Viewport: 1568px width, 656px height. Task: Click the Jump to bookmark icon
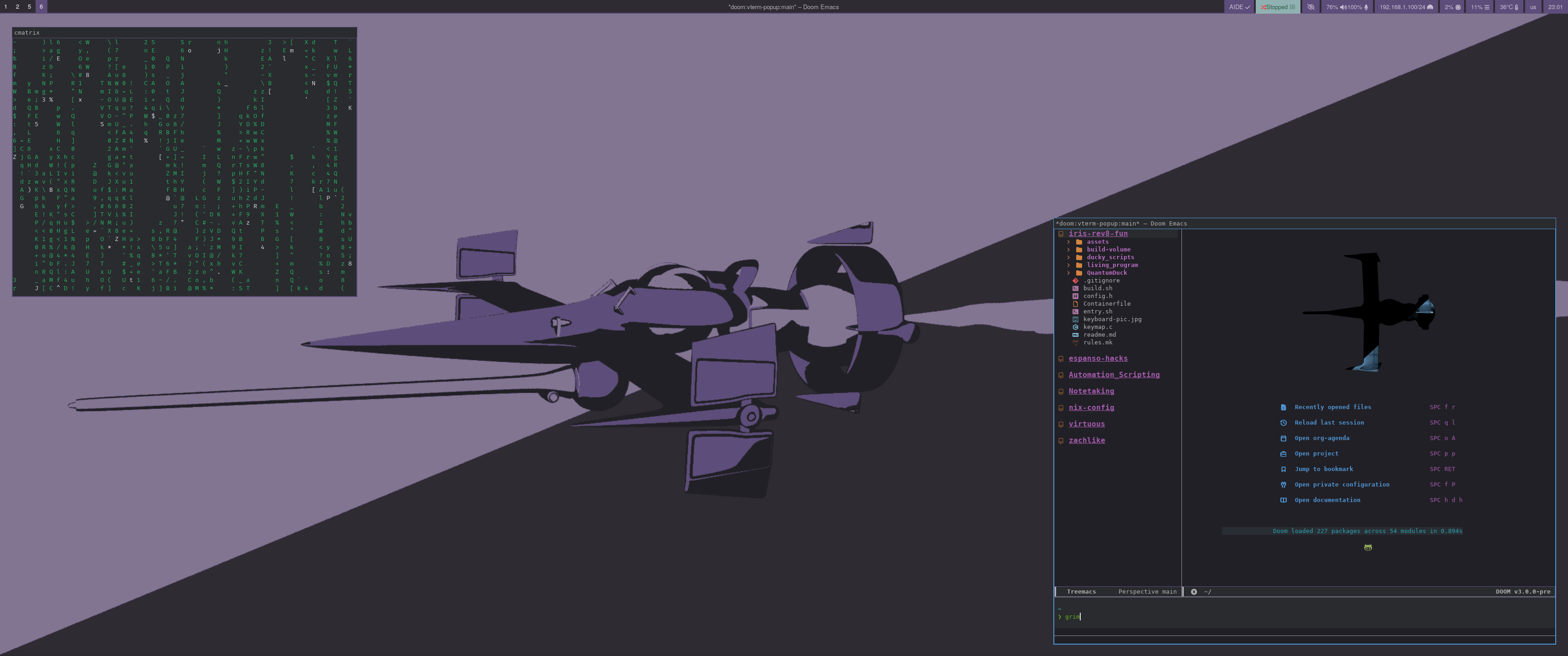coord(1283,469)
